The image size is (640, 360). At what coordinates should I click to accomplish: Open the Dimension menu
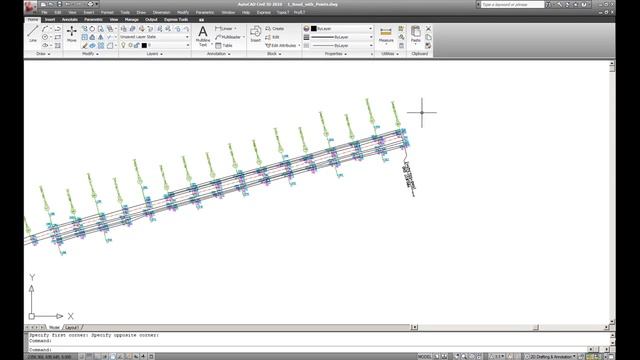pyautogui.click(x=161, y=12)
